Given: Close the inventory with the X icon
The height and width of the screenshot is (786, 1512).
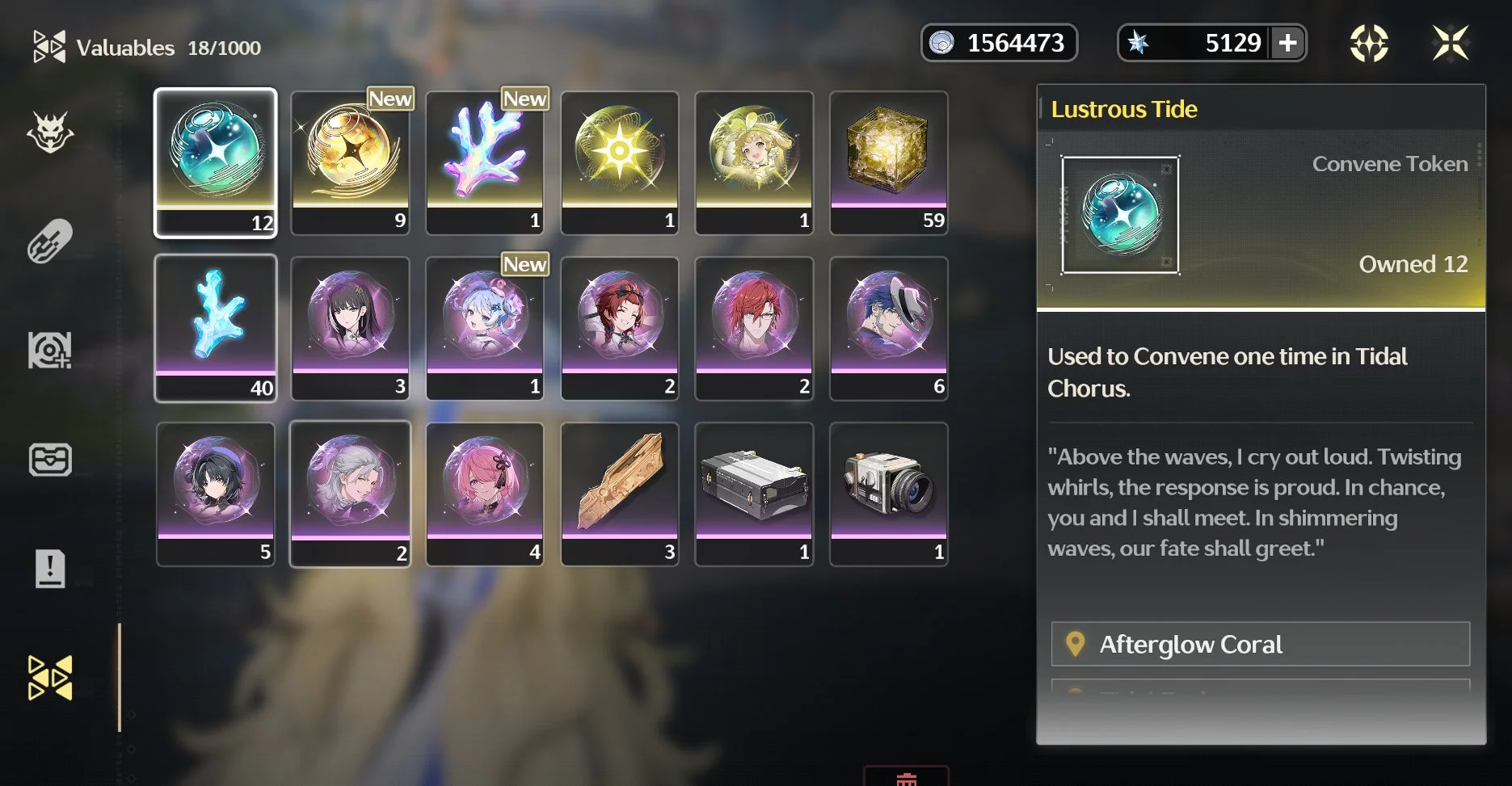Looking at the screenshot, I should coord(1451,43).
